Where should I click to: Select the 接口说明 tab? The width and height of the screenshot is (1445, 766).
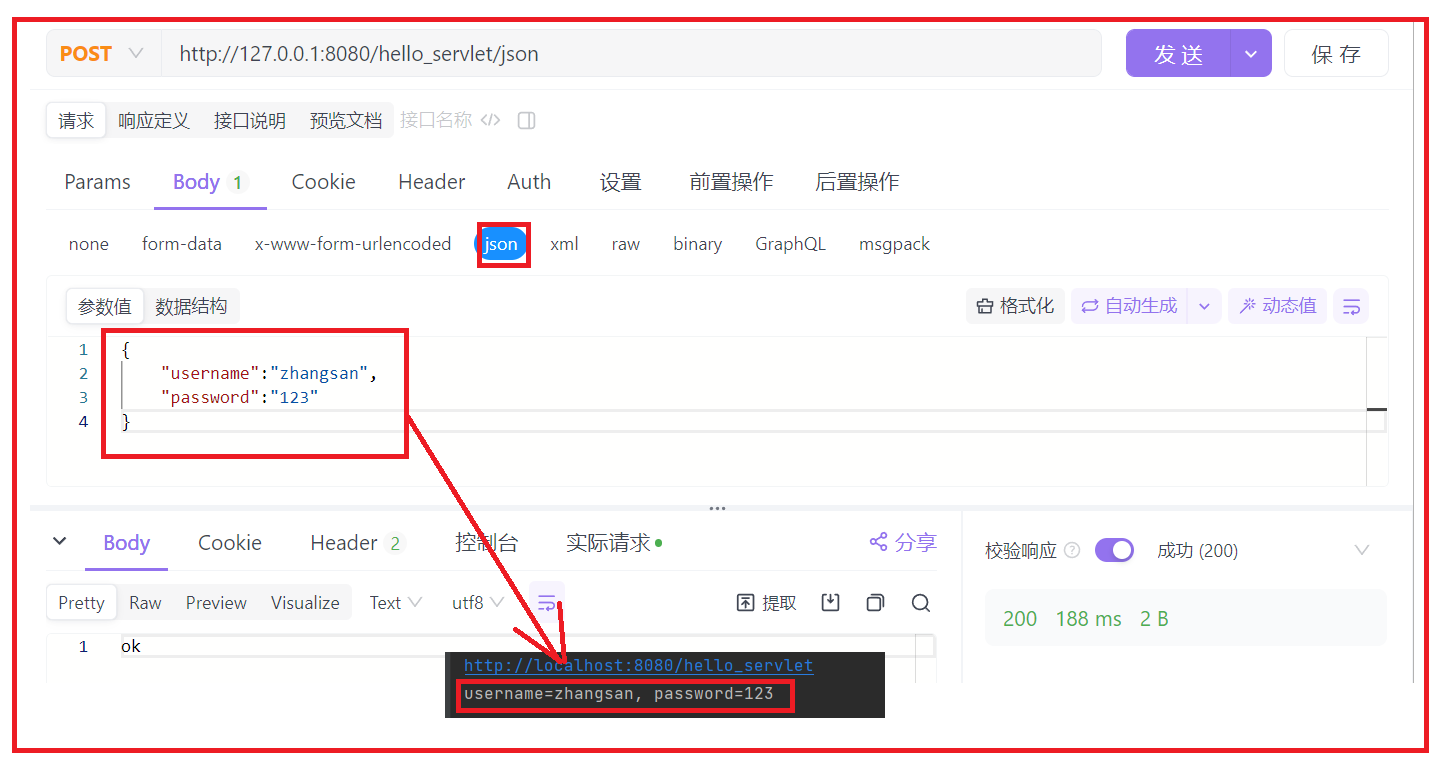[x=250, y=120]
